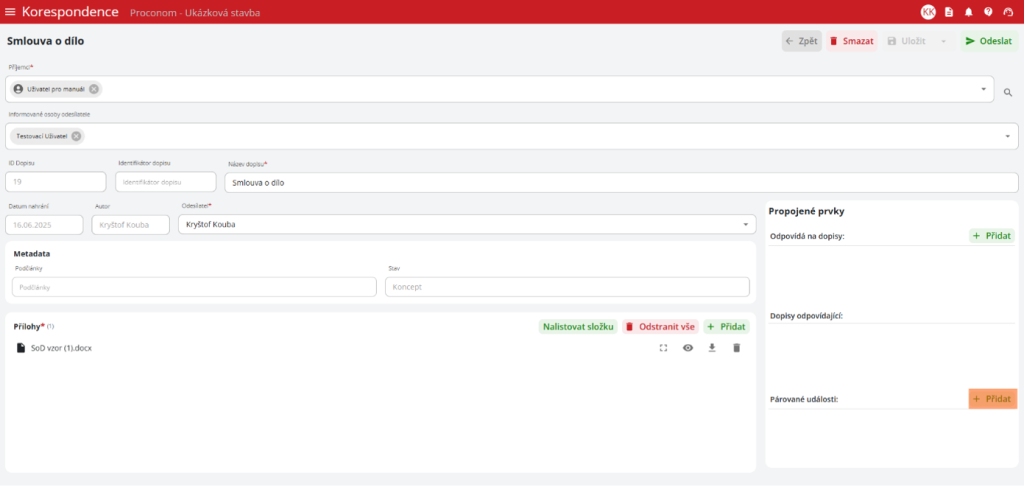Image resolution: width=1024 pixels, height=487 pixels.
Task: Open SoD vzor (1).docx in fullscreen
Action: [663, 348]
